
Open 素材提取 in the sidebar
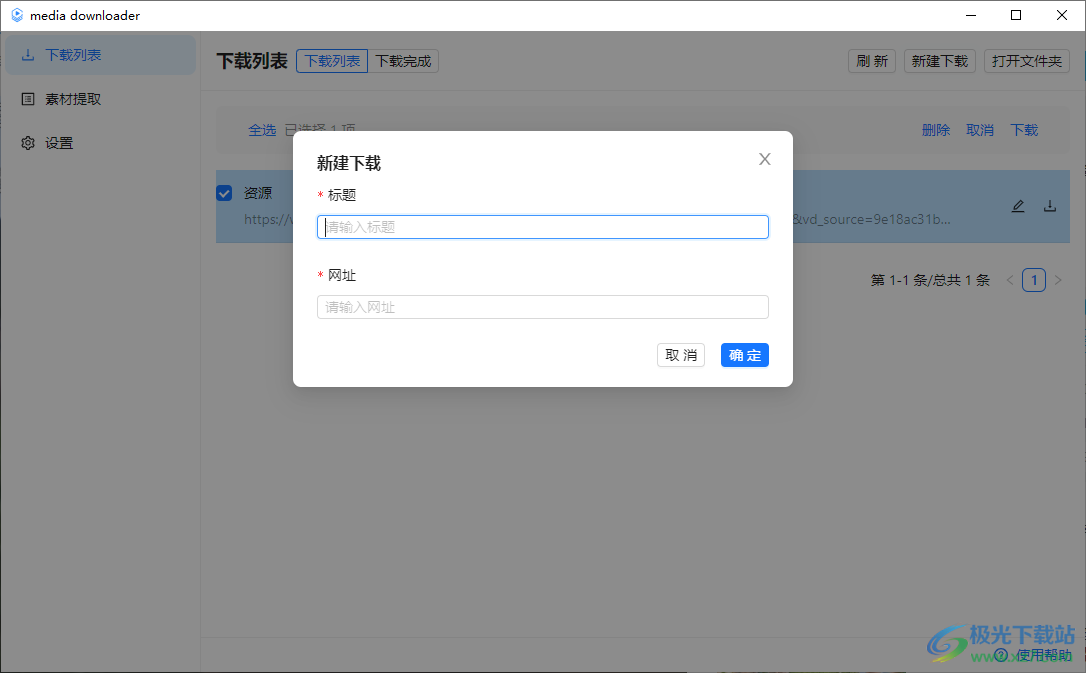point(100,99)
